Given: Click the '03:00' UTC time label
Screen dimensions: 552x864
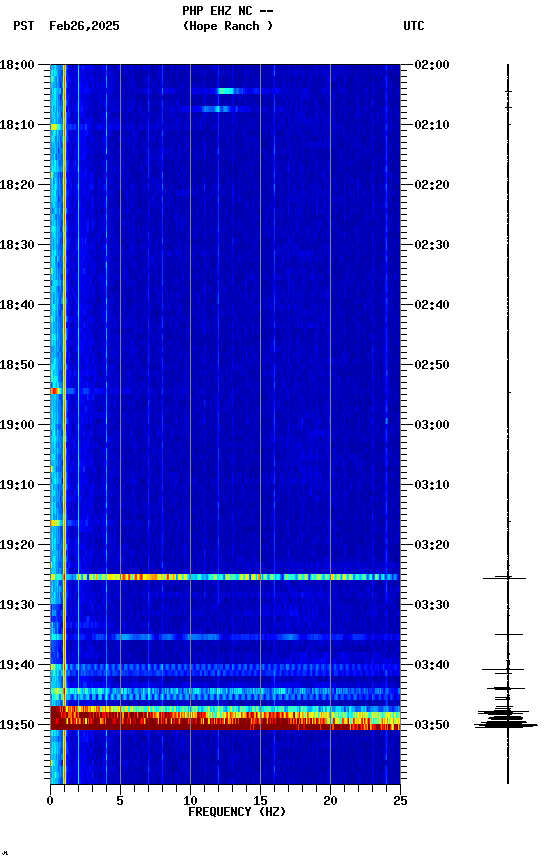Looking at the screenshot, I should pos(432,425).
